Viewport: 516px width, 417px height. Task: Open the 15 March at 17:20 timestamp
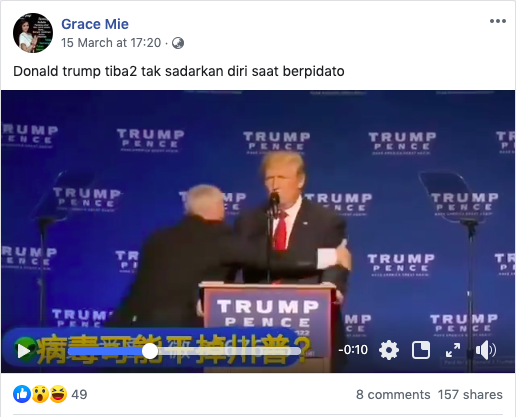coord(111,43)
